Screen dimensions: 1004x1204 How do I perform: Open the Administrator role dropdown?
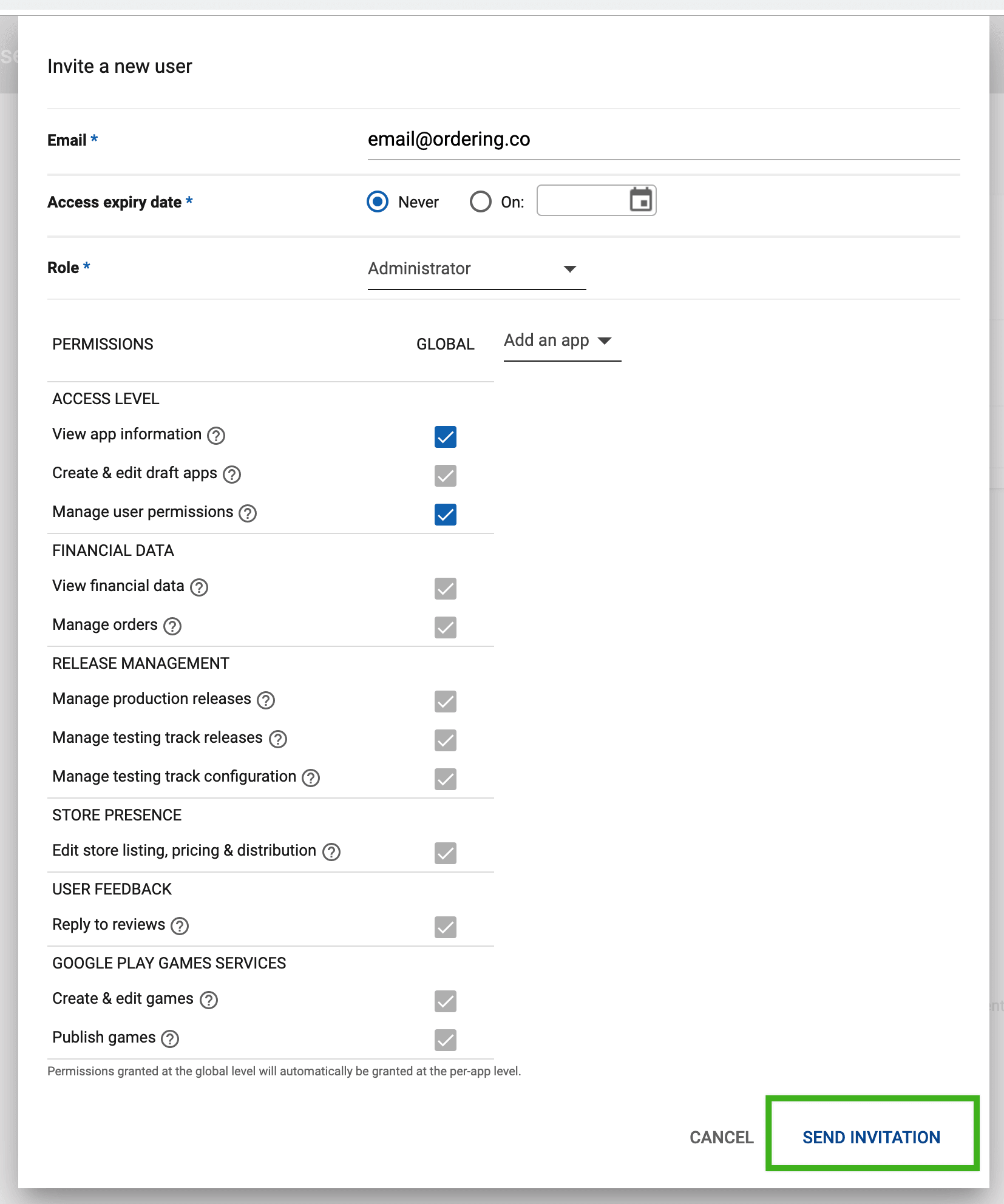pos(477,269)
